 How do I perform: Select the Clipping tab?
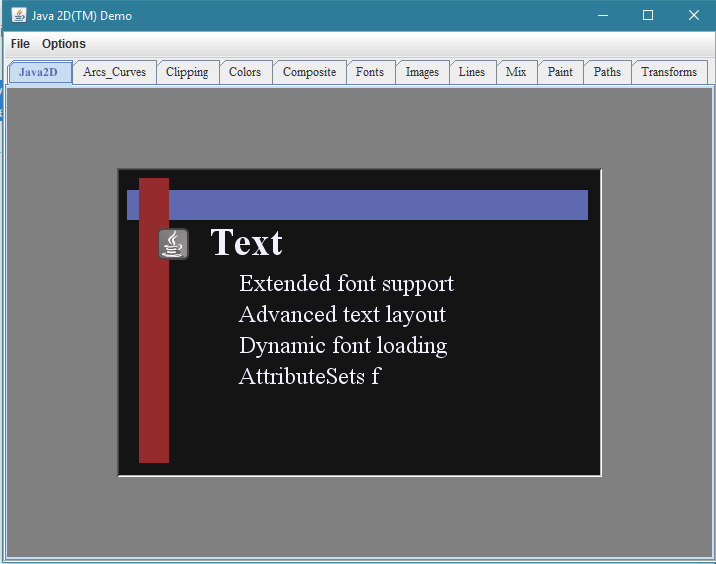[187, 72]
